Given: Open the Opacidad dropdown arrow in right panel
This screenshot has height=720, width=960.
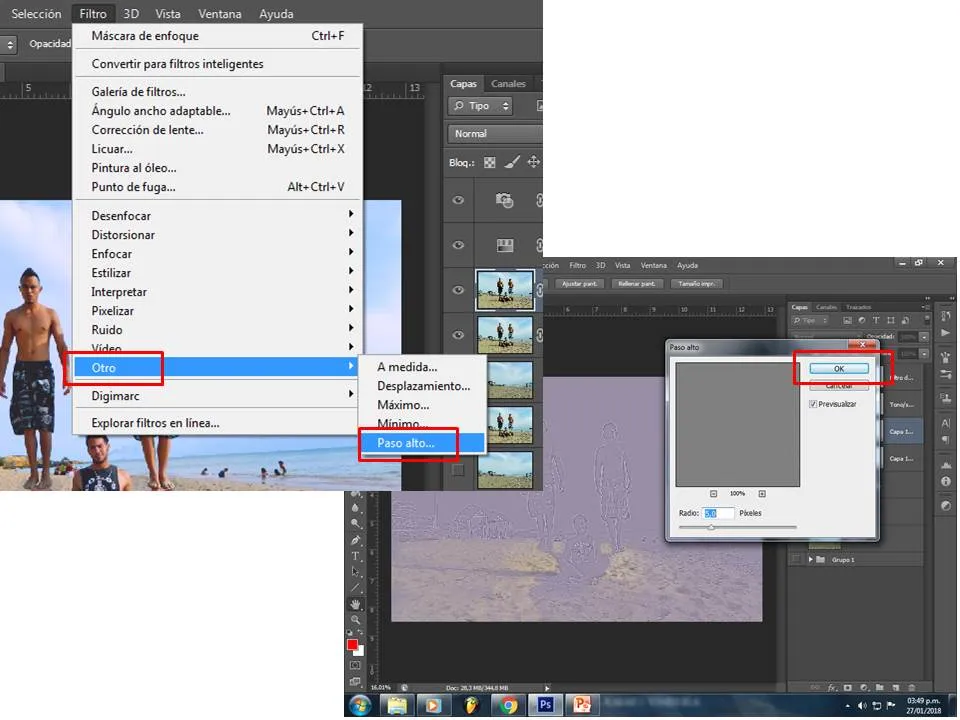Looking at the screenshot, I should tap(924, 337).
